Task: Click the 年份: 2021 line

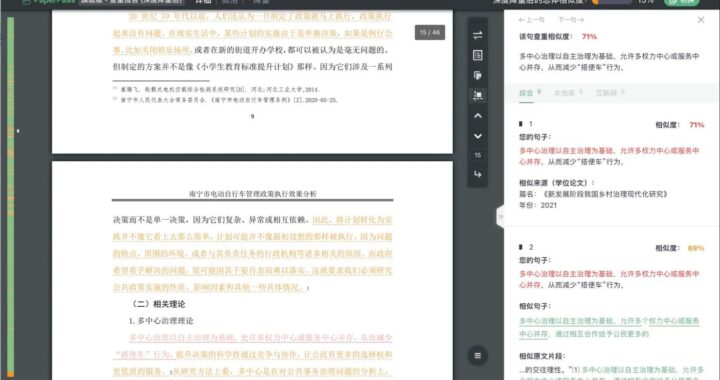Action: [x=538, y=205]
